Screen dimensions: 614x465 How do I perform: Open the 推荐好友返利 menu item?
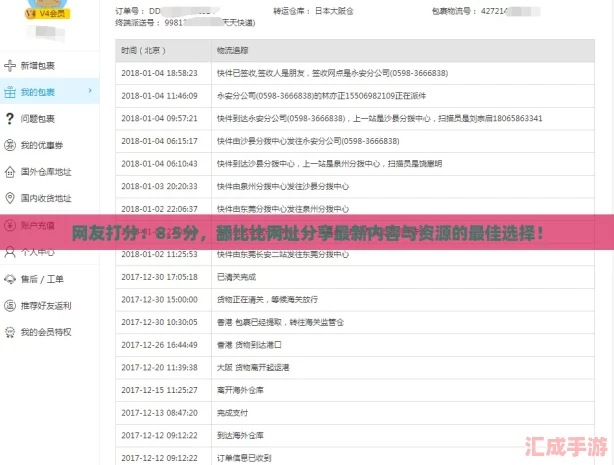pyautogui.click(x=46, y=306)
